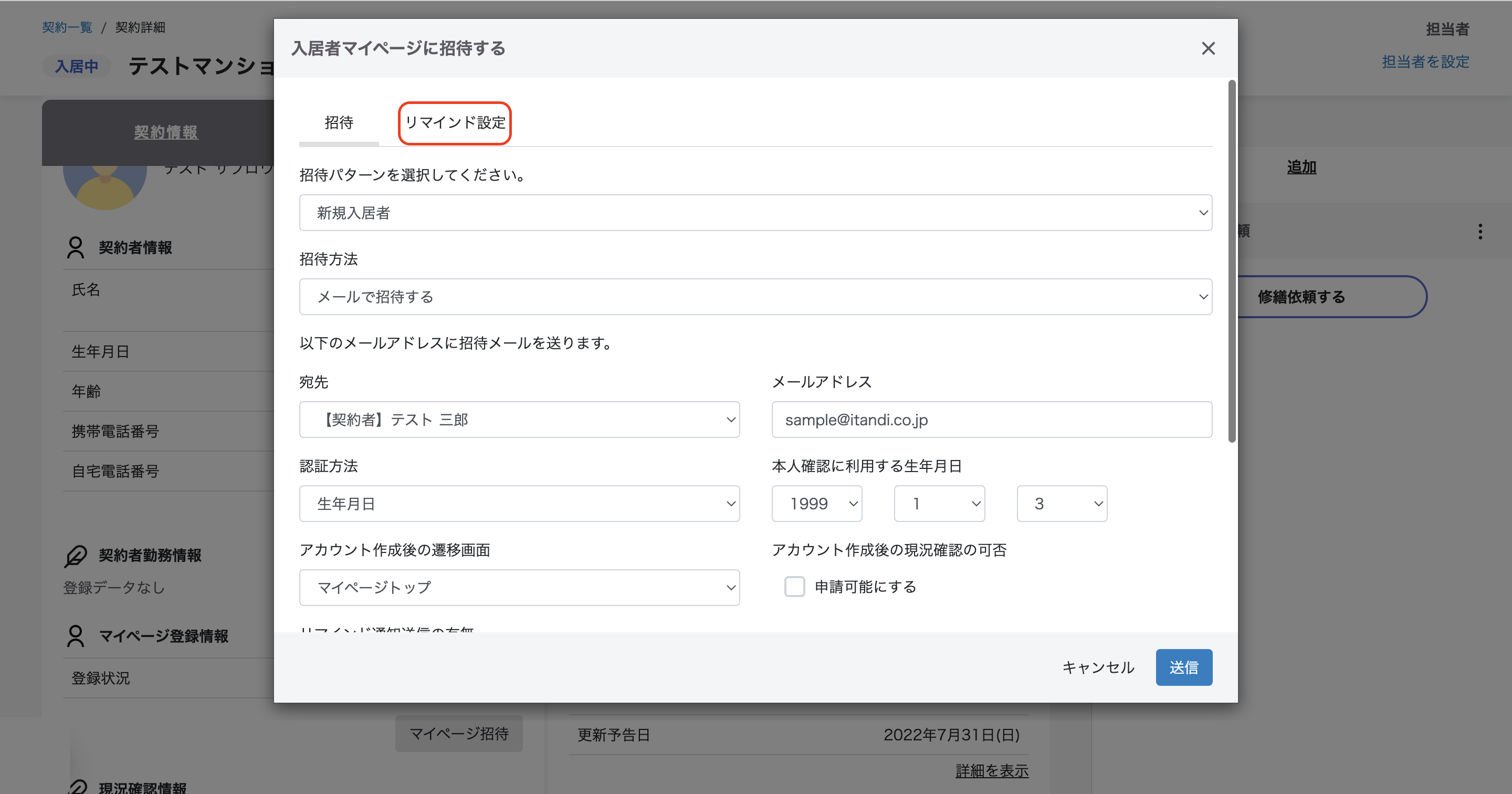Click the 追加 link on right side
This screenshot has height=794, width=1512.
pos(1301,167)
